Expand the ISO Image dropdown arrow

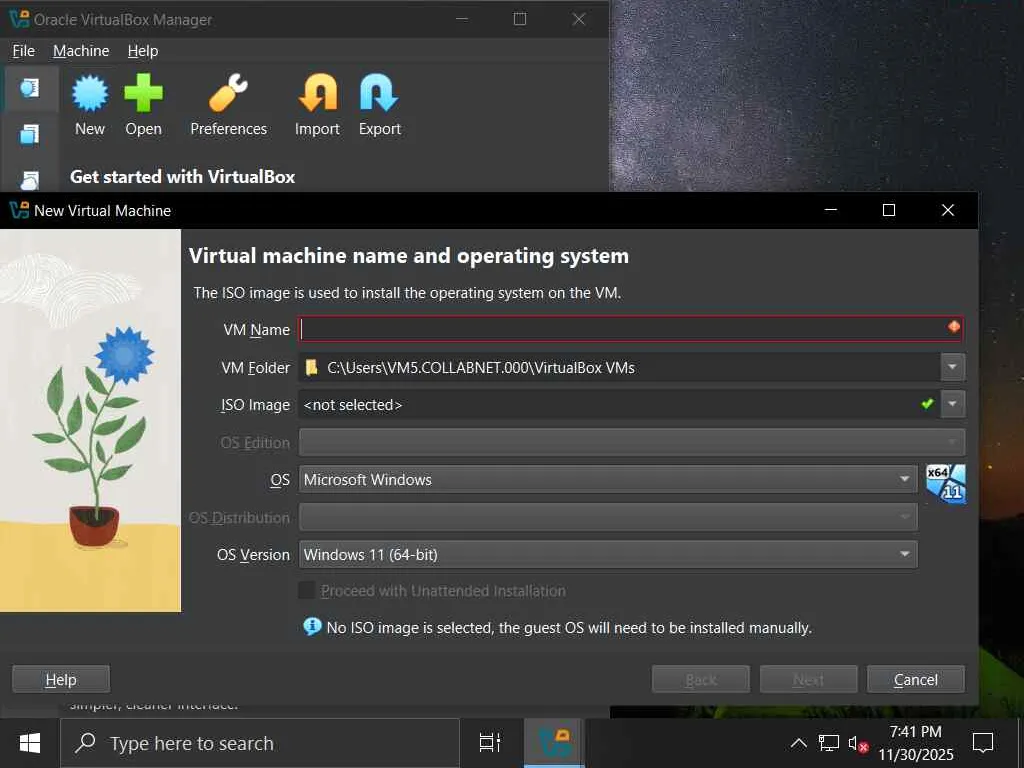tap(953, 404)
